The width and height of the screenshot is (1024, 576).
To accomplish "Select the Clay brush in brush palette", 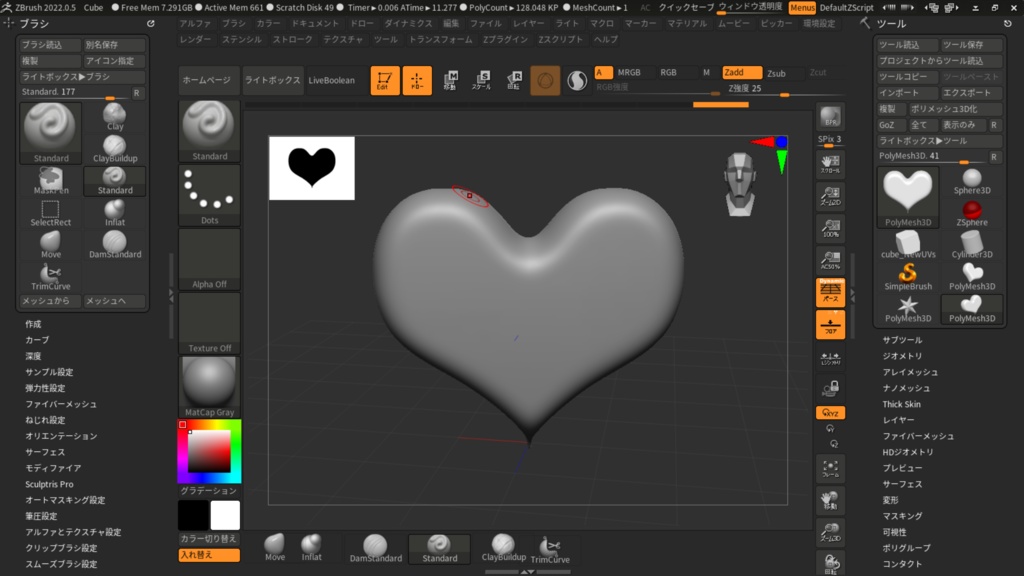I will click(x=115, y=117).
